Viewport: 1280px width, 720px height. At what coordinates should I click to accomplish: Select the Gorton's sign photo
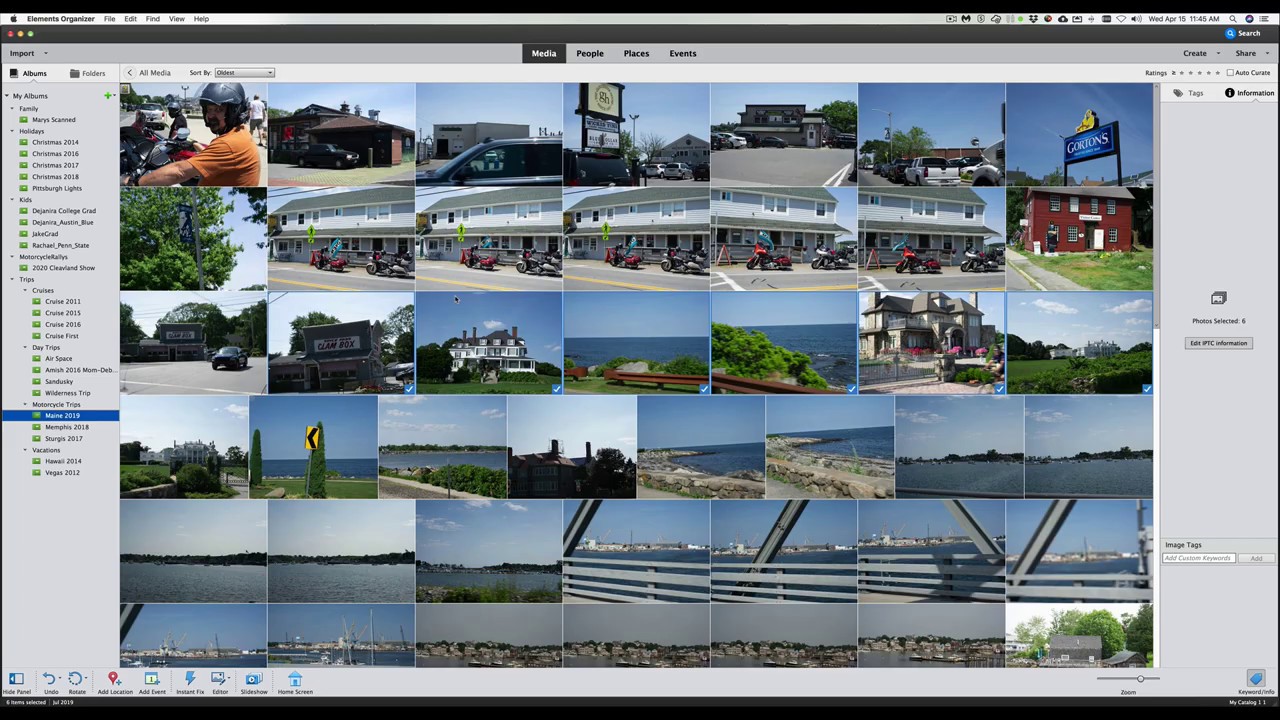1079,134
